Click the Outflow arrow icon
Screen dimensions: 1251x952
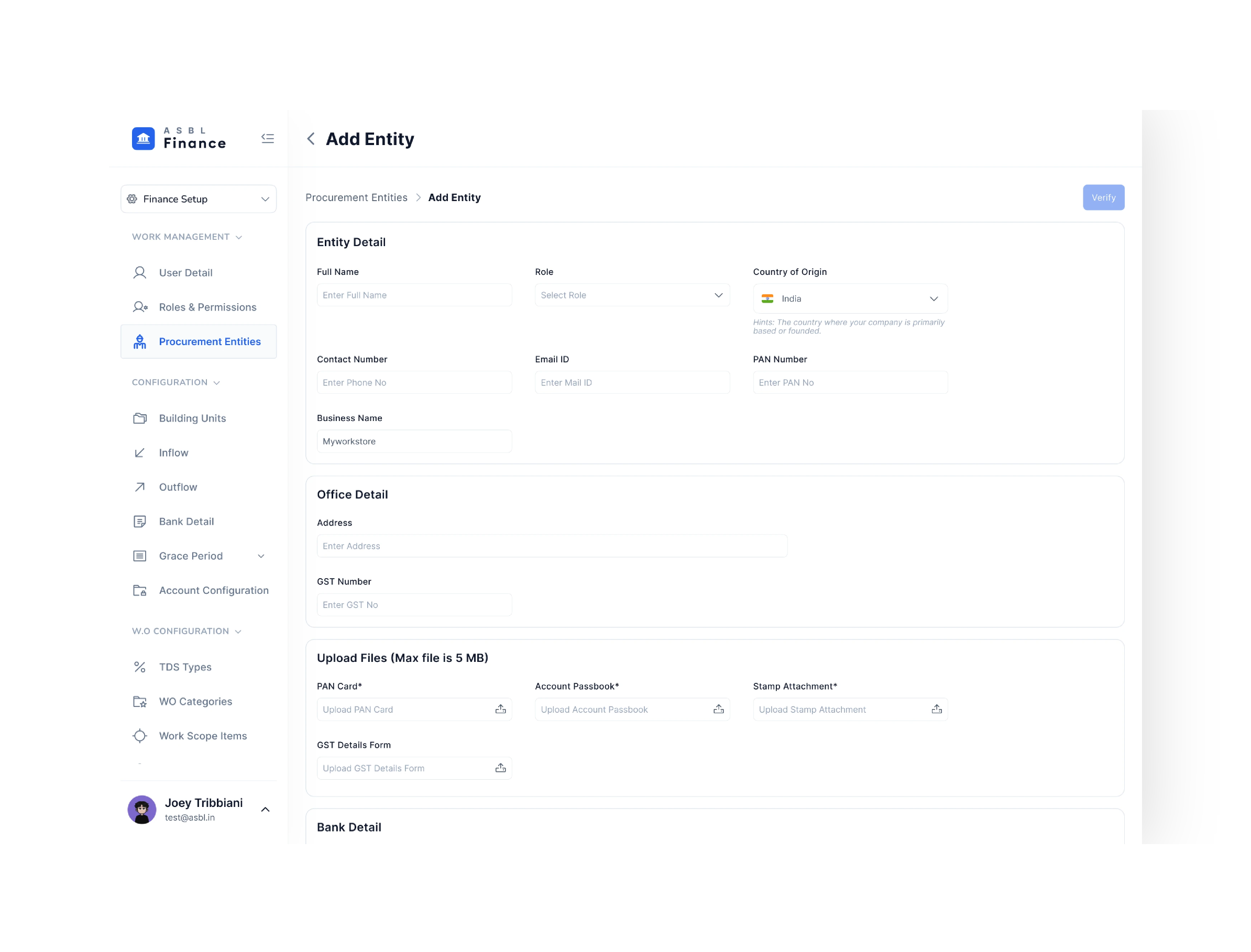[x=139, y=488]
